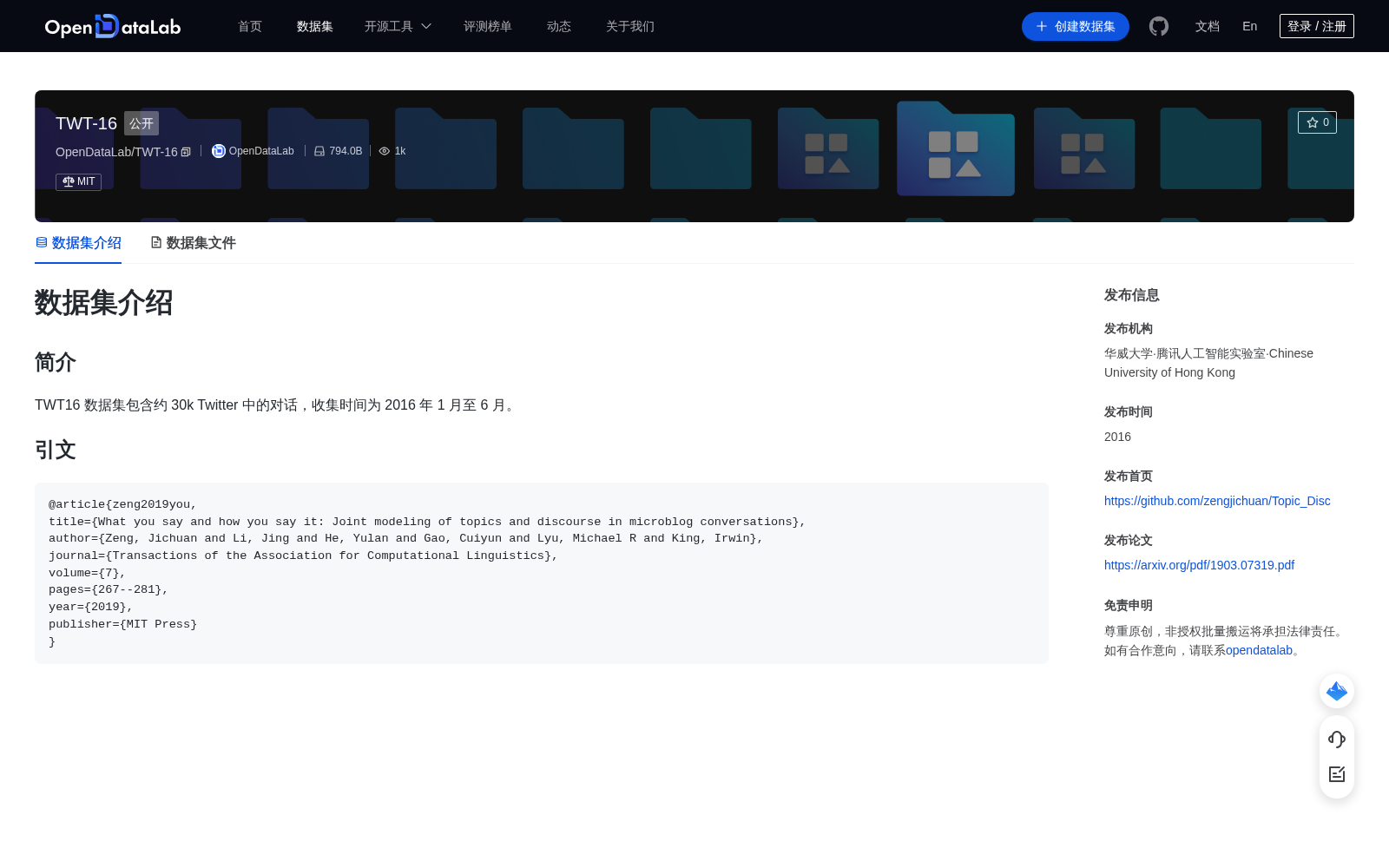Click the 发布时间 value 2016
The width and height of the screenshot is (1389, 868).
[x=1117, y=437]
